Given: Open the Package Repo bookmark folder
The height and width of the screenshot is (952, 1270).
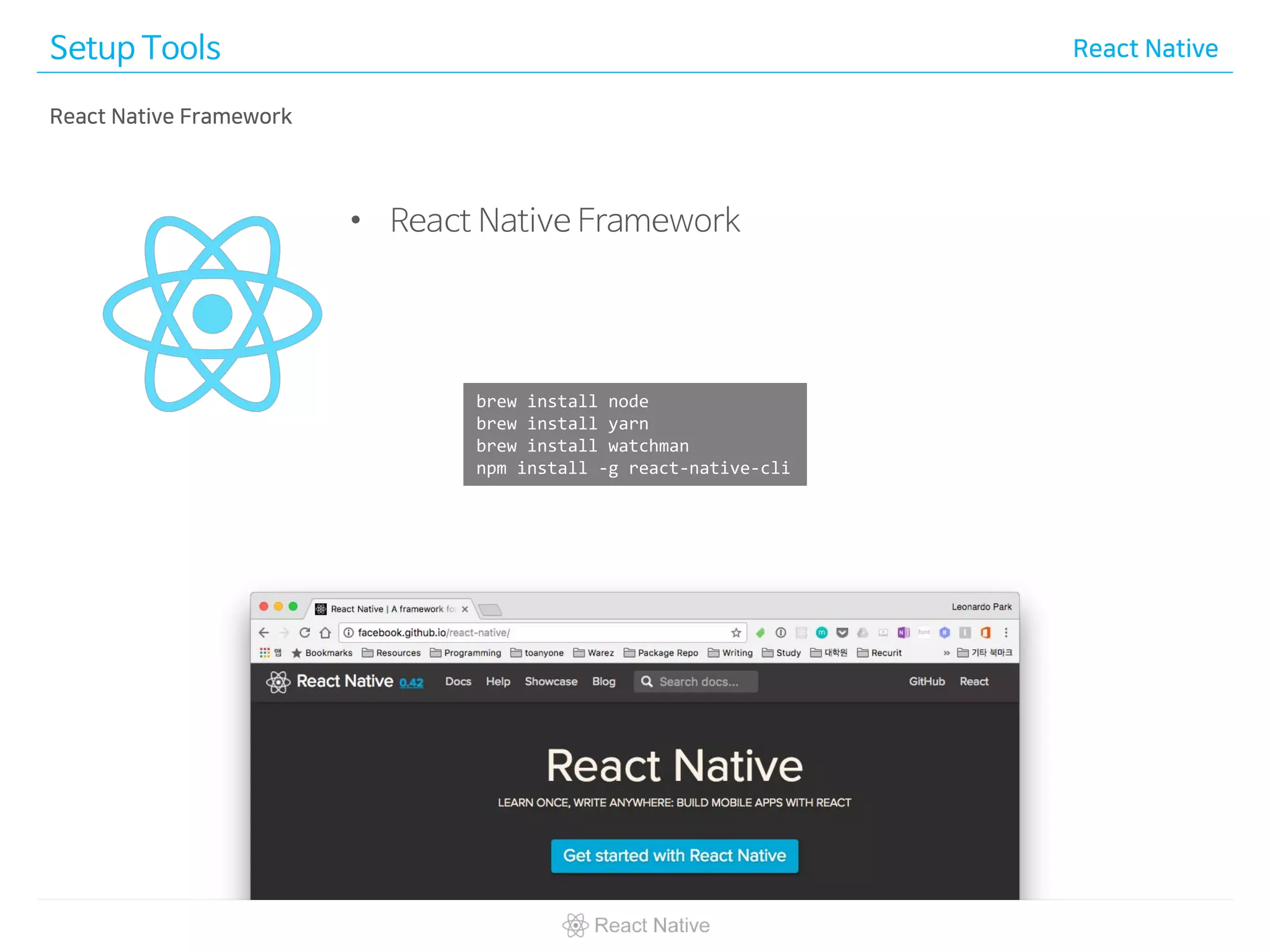Looking at the screenshot, I should pos(661,653).
